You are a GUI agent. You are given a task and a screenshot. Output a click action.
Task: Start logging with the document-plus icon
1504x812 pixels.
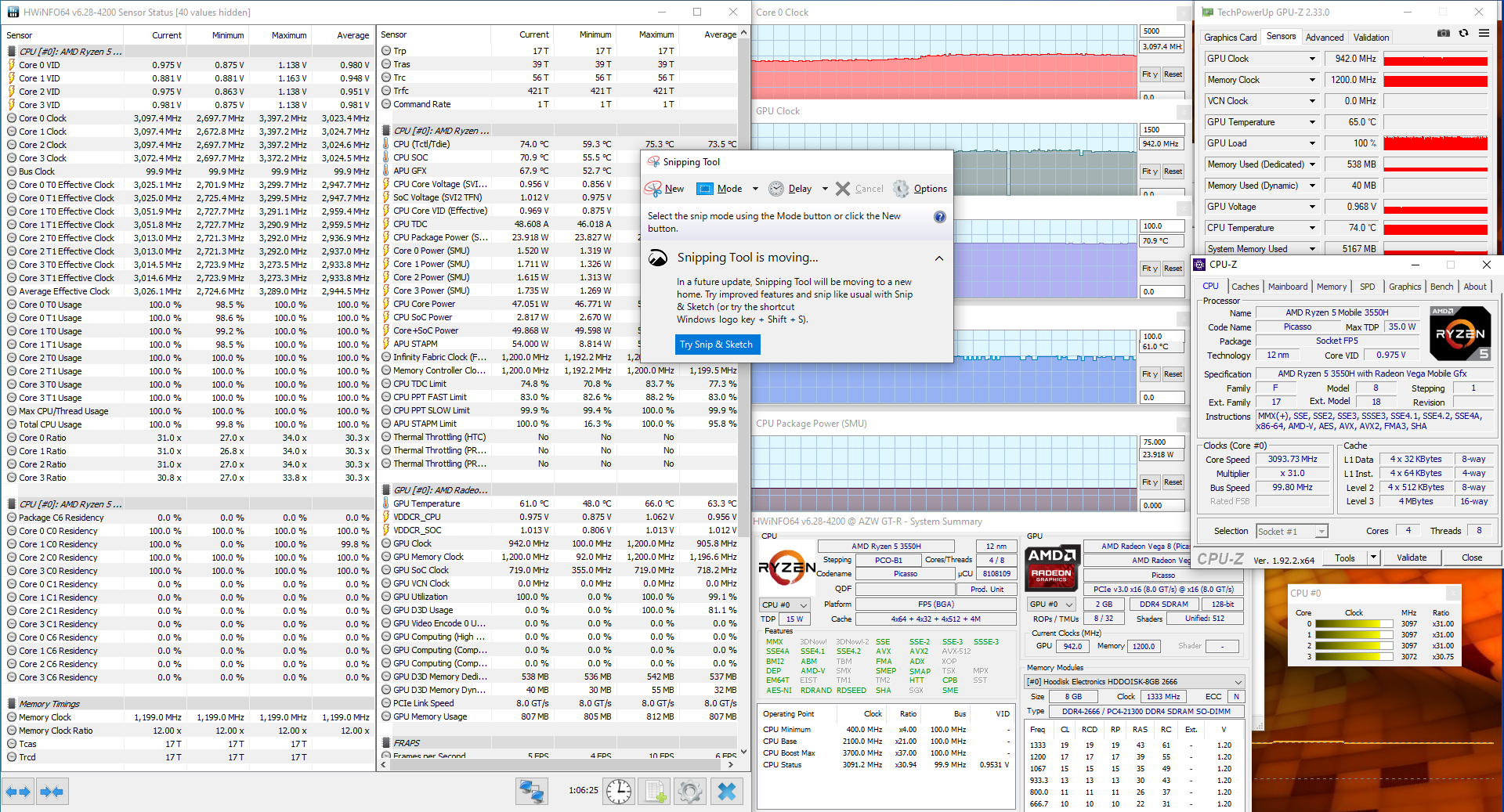[x=655, y=792]
